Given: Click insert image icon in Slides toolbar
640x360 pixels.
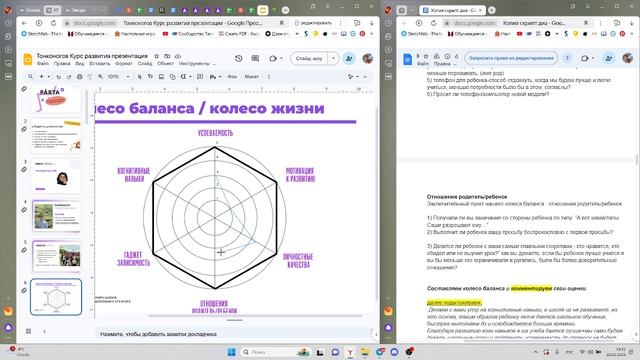Looking at the screenshot, I should (x=161, y=76).
